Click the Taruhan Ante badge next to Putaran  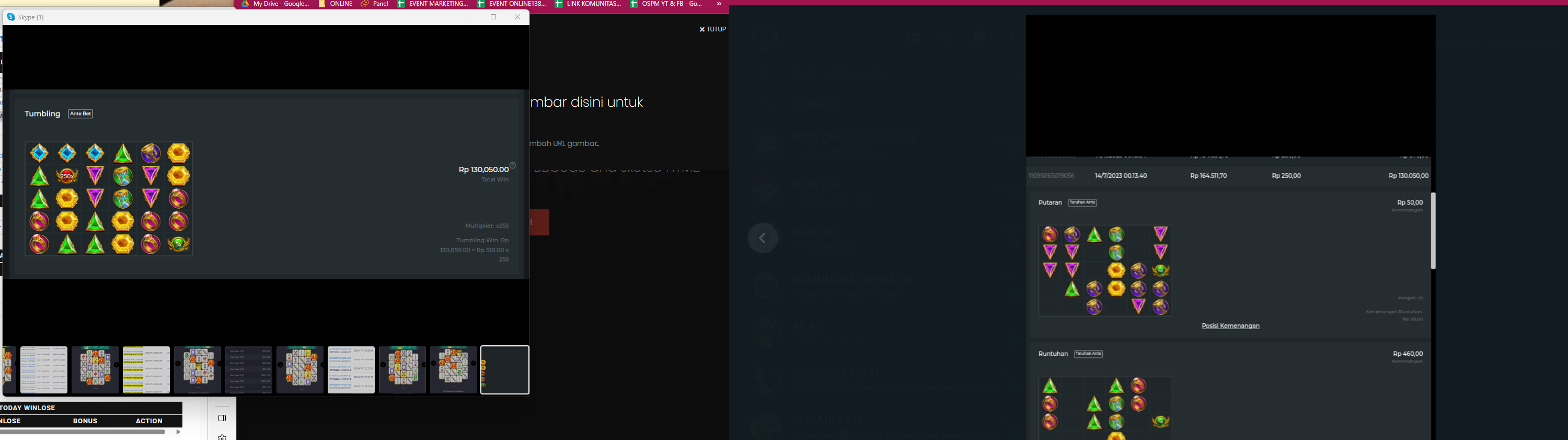pyautogui.click(x=1082, y=202)
